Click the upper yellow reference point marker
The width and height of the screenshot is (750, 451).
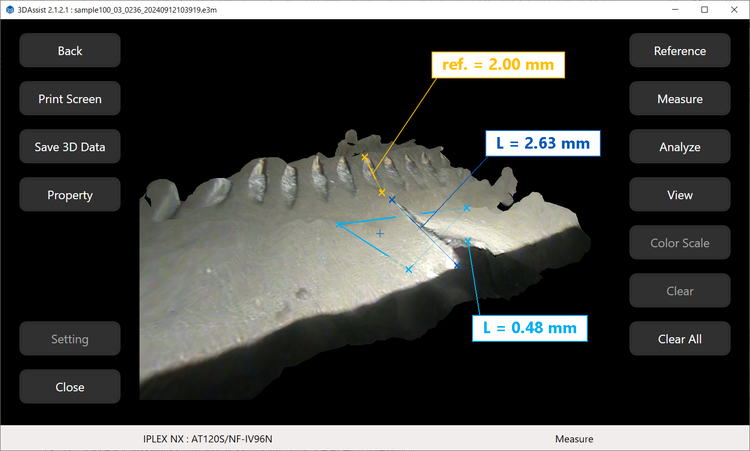coord(365,157)
